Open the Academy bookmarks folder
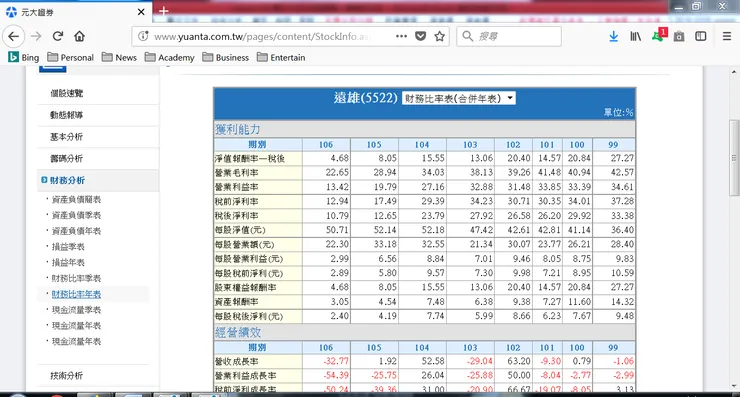Screen dimensions: 740x397 [x=170, y=58]
